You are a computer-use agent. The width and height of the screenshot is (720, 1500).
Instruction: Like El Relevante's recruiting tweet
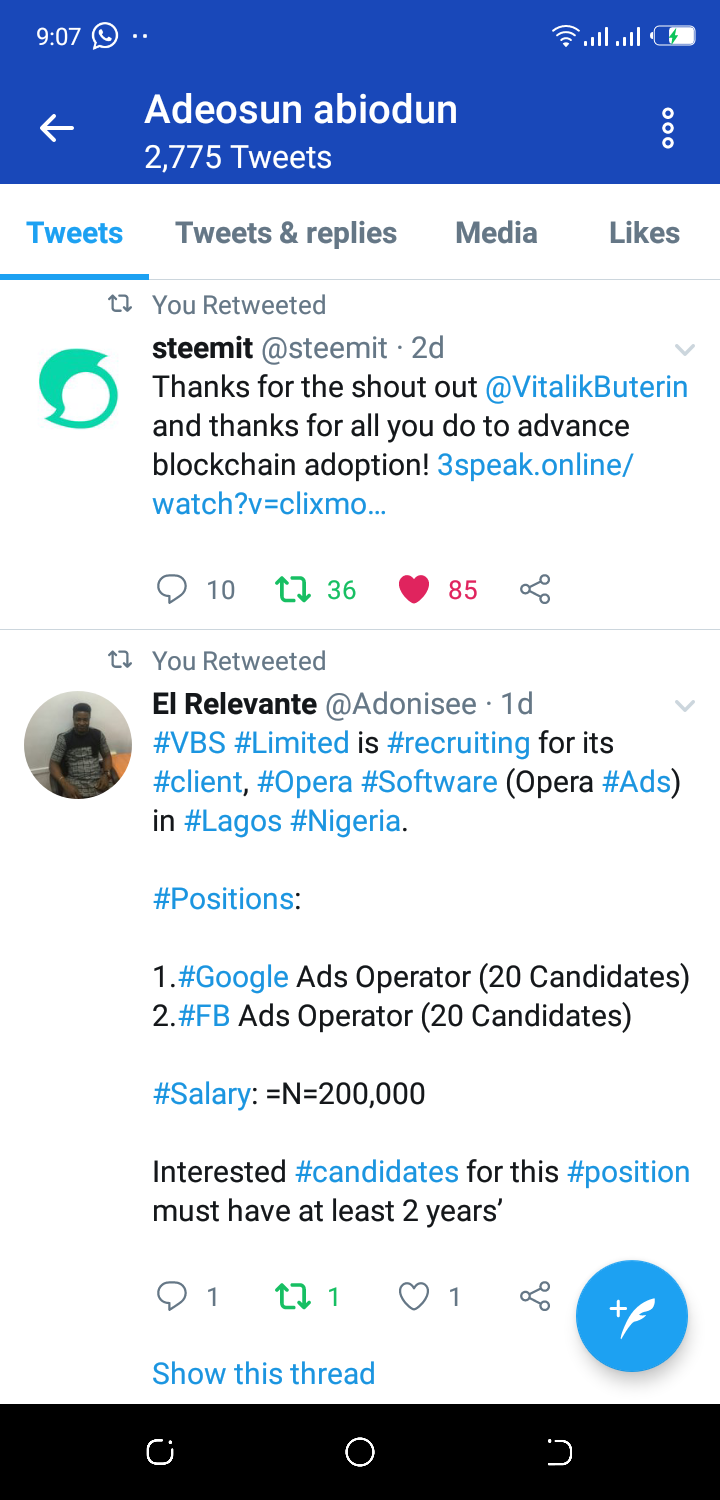(x=414, y=1297)
